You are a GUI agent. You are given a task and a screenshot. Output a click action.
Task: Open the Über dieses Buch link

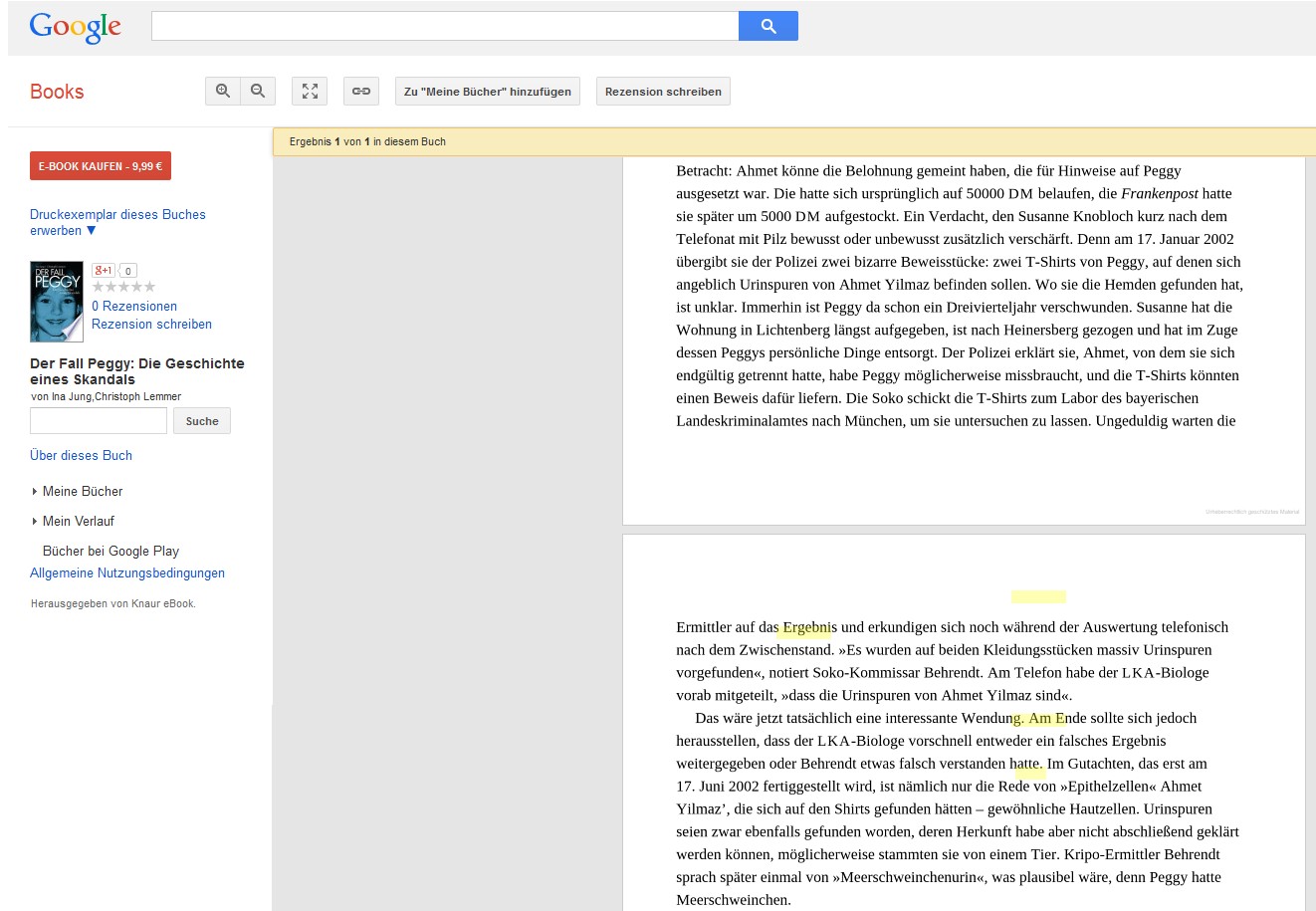click(x=81, y=456)
